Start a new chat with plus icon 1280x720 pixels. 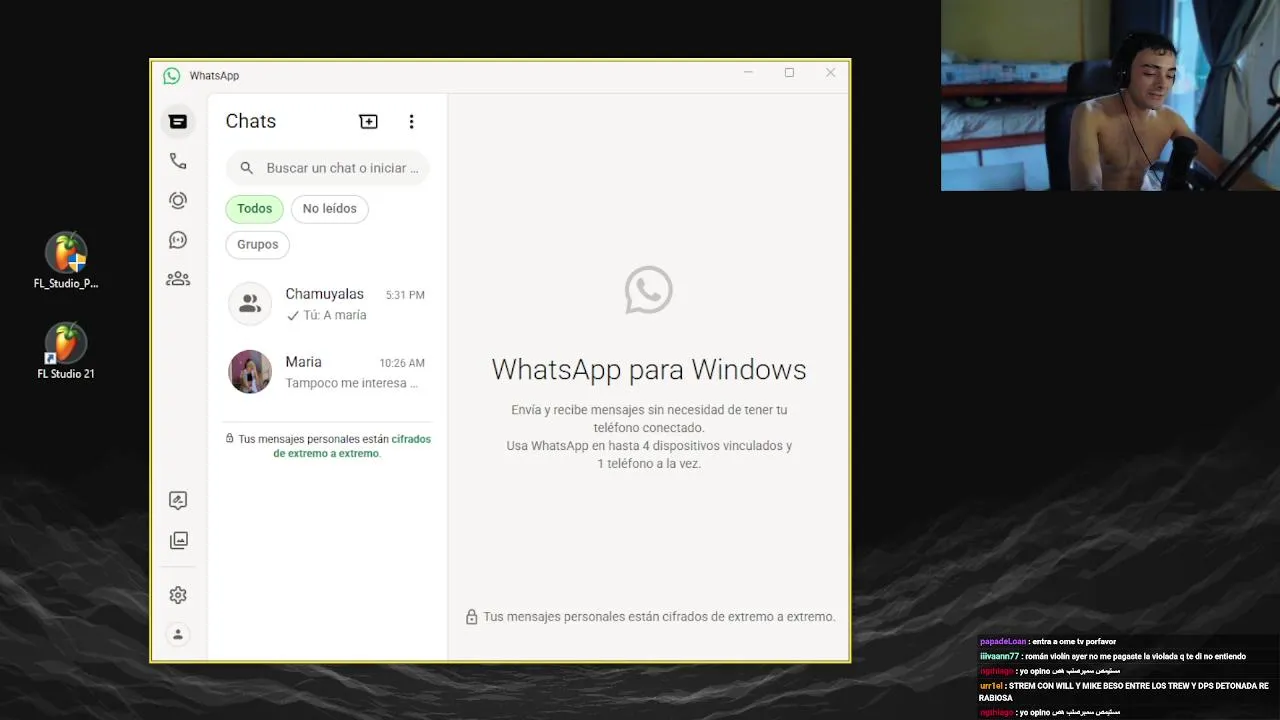pos(368,121)
